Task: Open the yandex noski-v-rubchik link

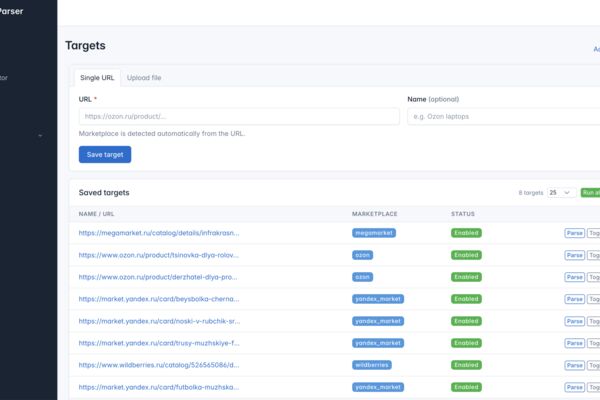Action: click(159, 321)
